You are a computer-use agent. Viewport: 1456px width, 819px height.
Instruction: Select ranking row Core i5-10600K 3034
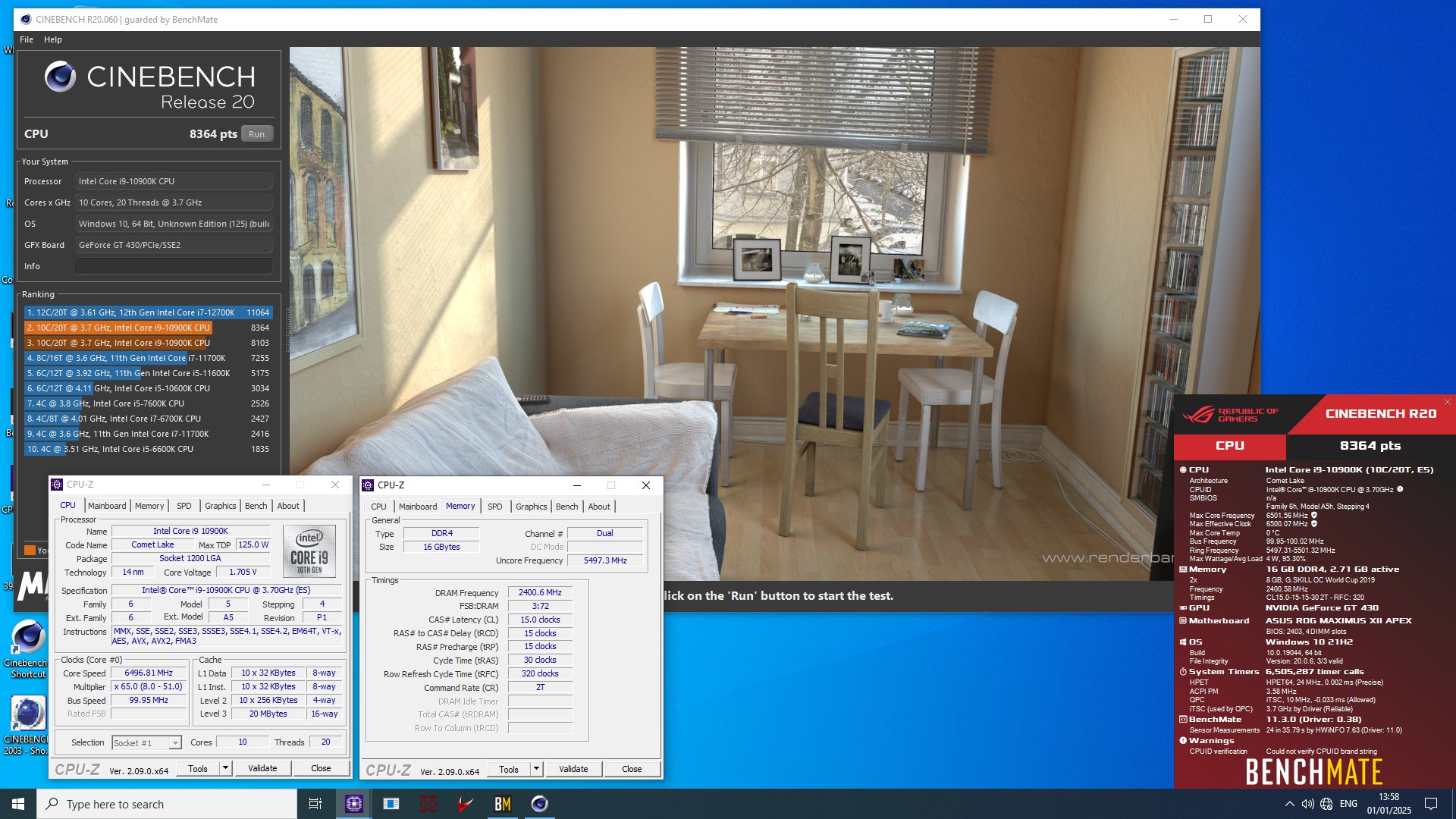(x=148, y=388)
